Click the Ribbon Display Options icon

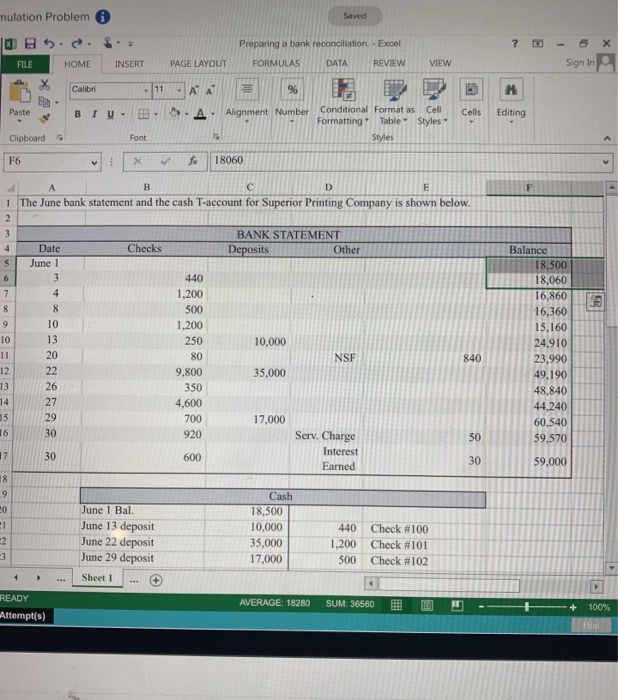click(538, 43)
